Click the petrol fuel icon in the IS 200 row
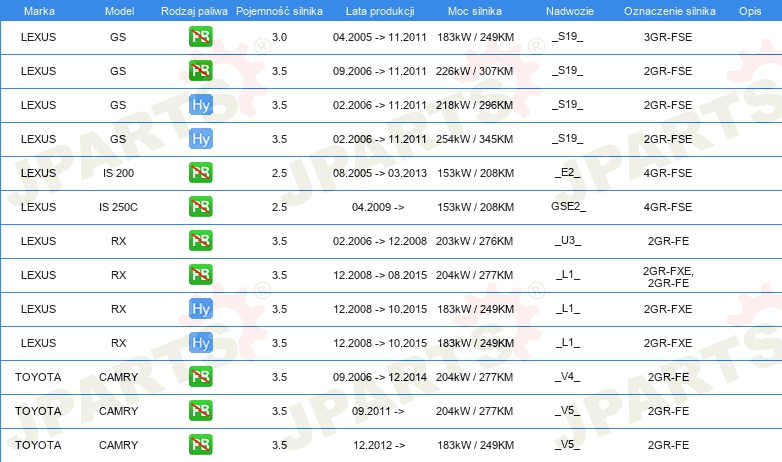782x462 pixels. [200, 173]
